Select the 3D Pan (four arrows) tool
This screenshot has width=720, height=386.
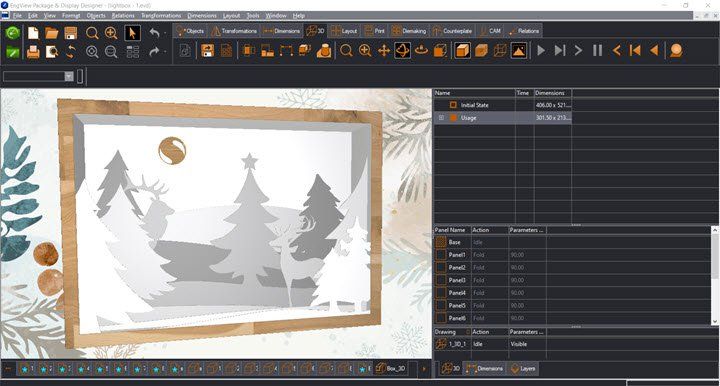383,50
